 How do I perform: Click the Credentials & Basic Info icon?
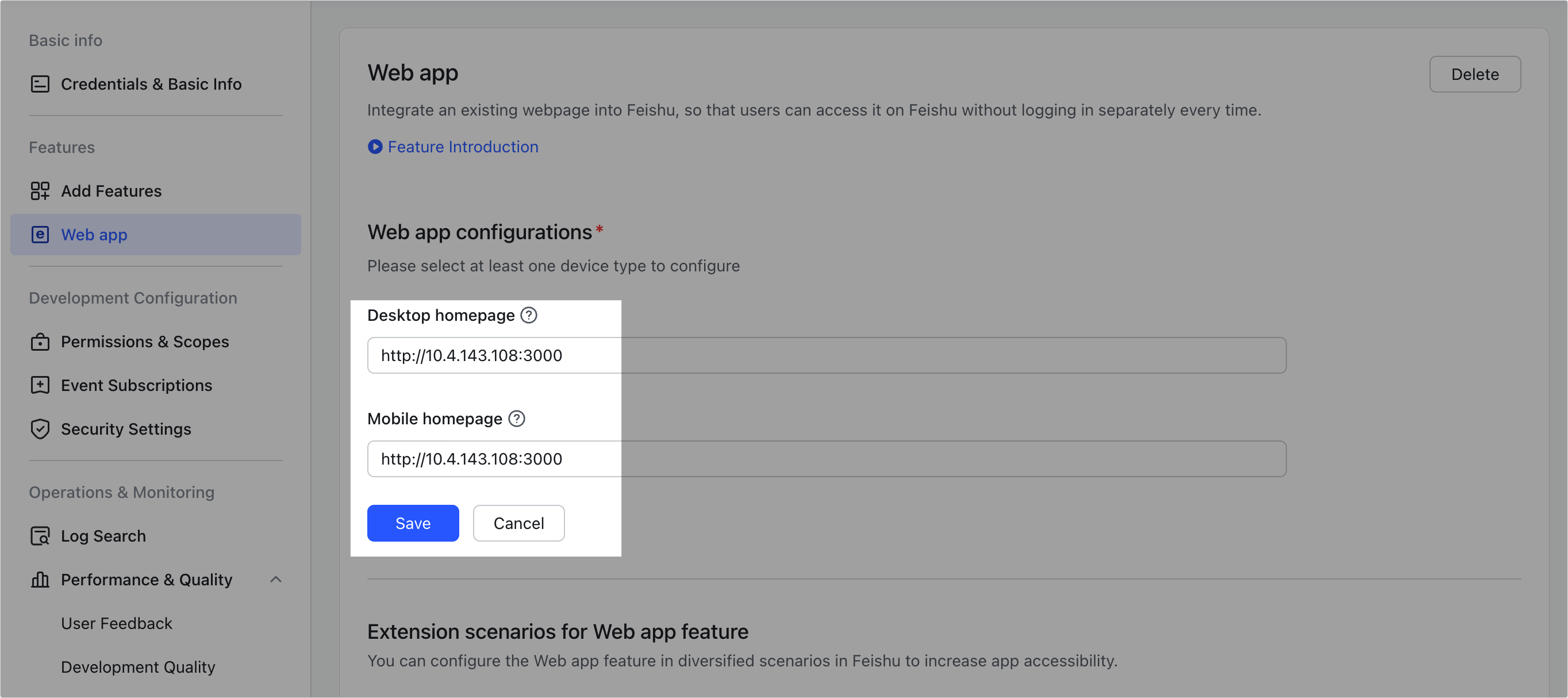pyautogui.click(x=40, y=84)
